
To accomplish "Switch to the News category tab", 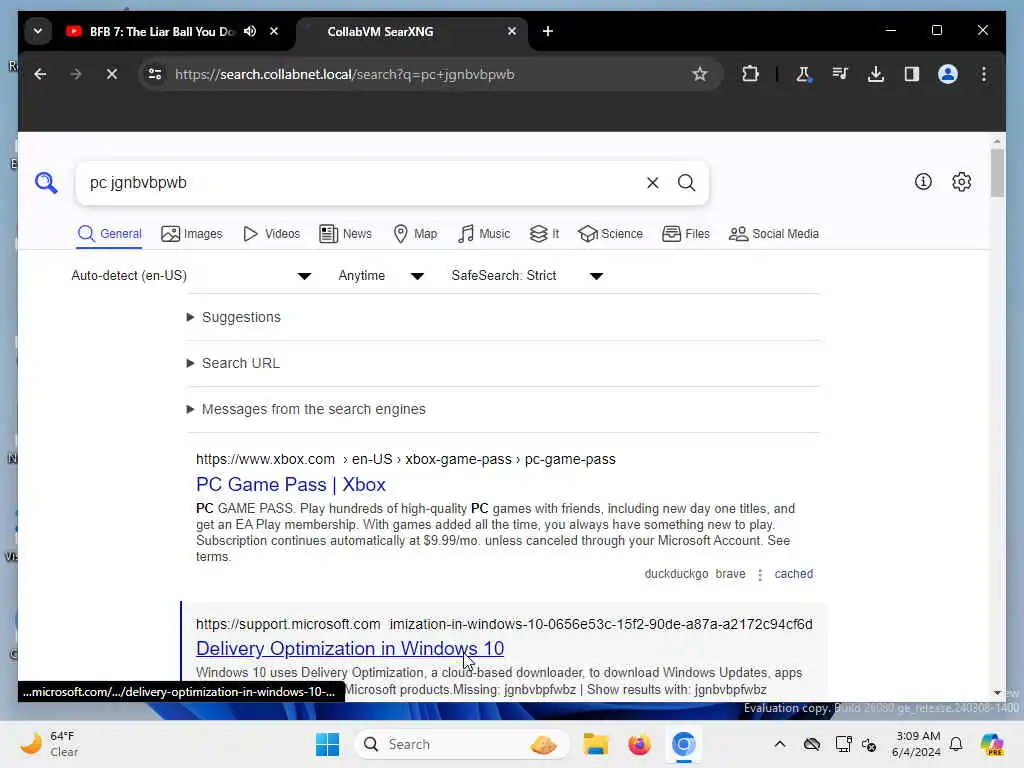I will point(345,234).
